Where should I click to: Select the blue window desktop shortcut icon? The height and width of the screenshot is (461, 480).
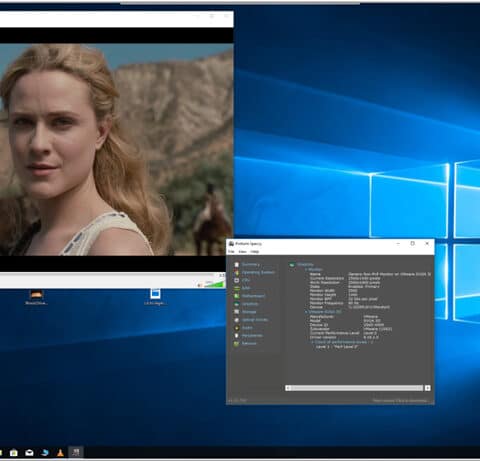pos(155,294)
